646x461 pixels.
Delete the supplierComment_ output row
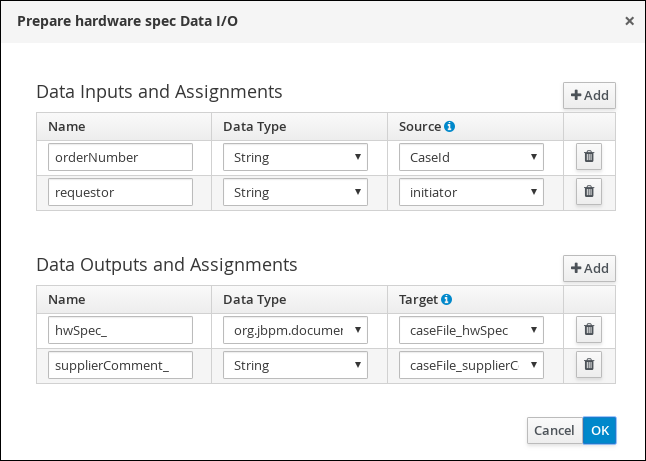pos(589,365)
